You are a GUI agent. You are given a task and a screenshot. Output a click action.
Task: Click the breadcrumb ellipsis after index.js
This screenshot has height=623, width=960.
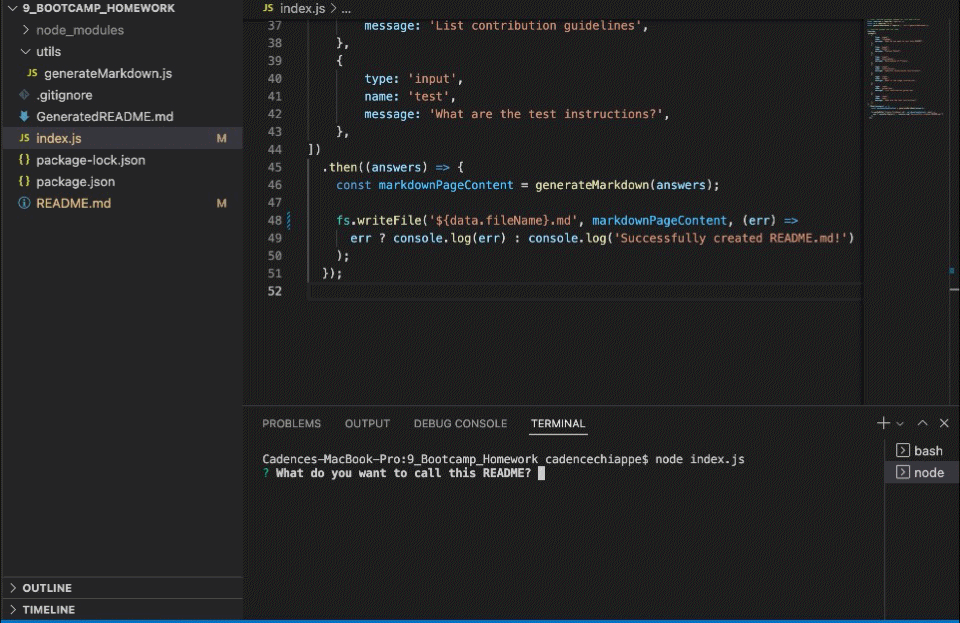click(x=346, y=9)
